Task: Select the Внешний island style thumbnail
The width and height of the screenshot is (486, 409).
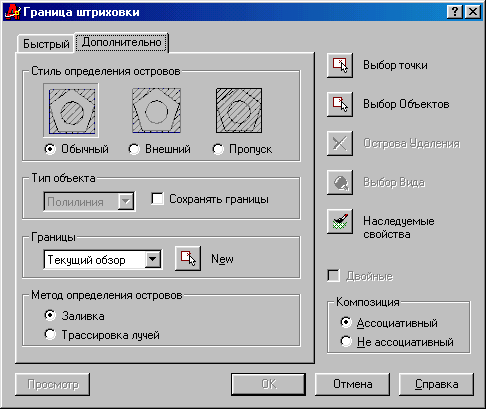Action: 156,110
